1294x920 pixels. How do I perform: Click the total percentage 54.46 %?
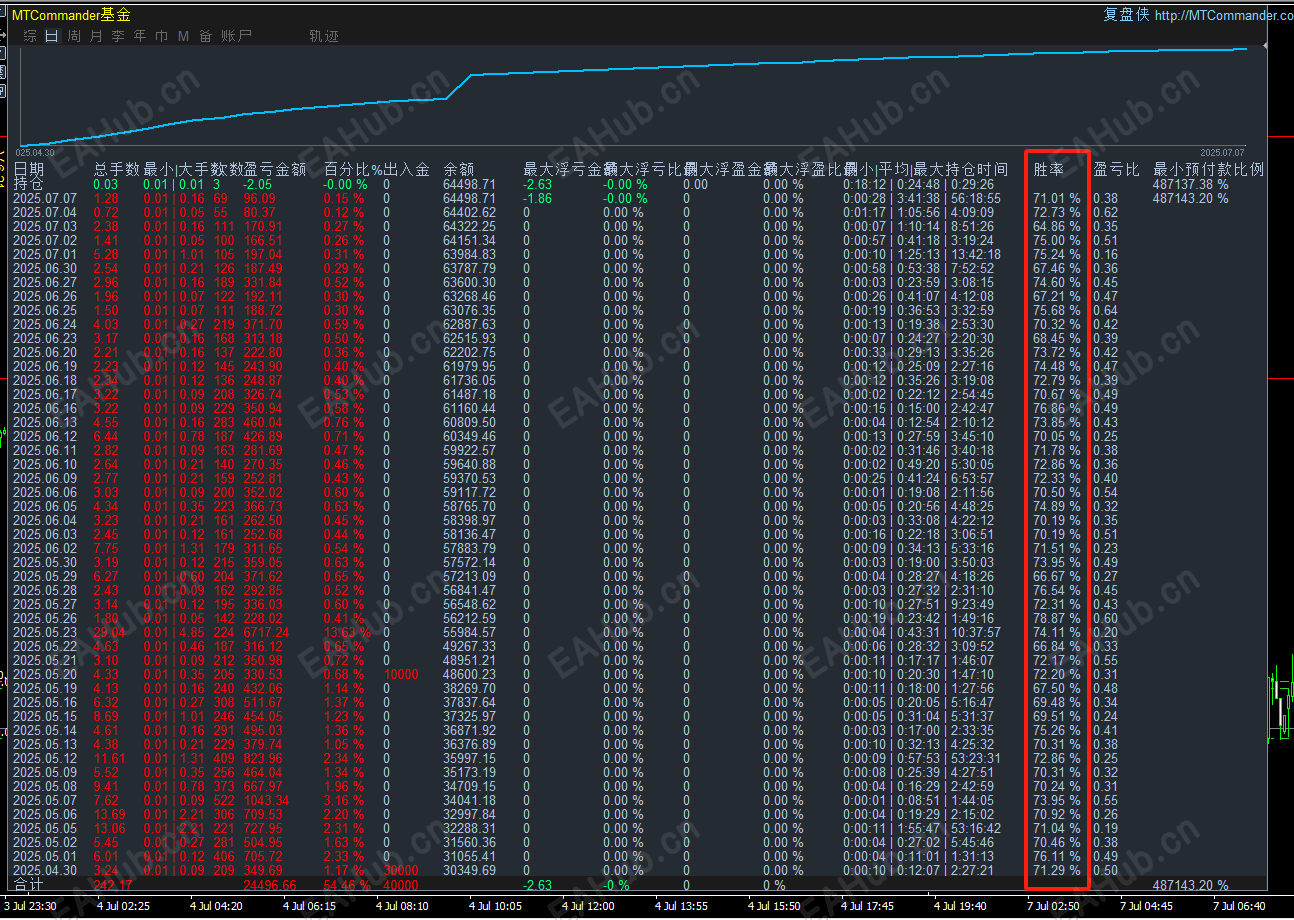click(347, 885)
